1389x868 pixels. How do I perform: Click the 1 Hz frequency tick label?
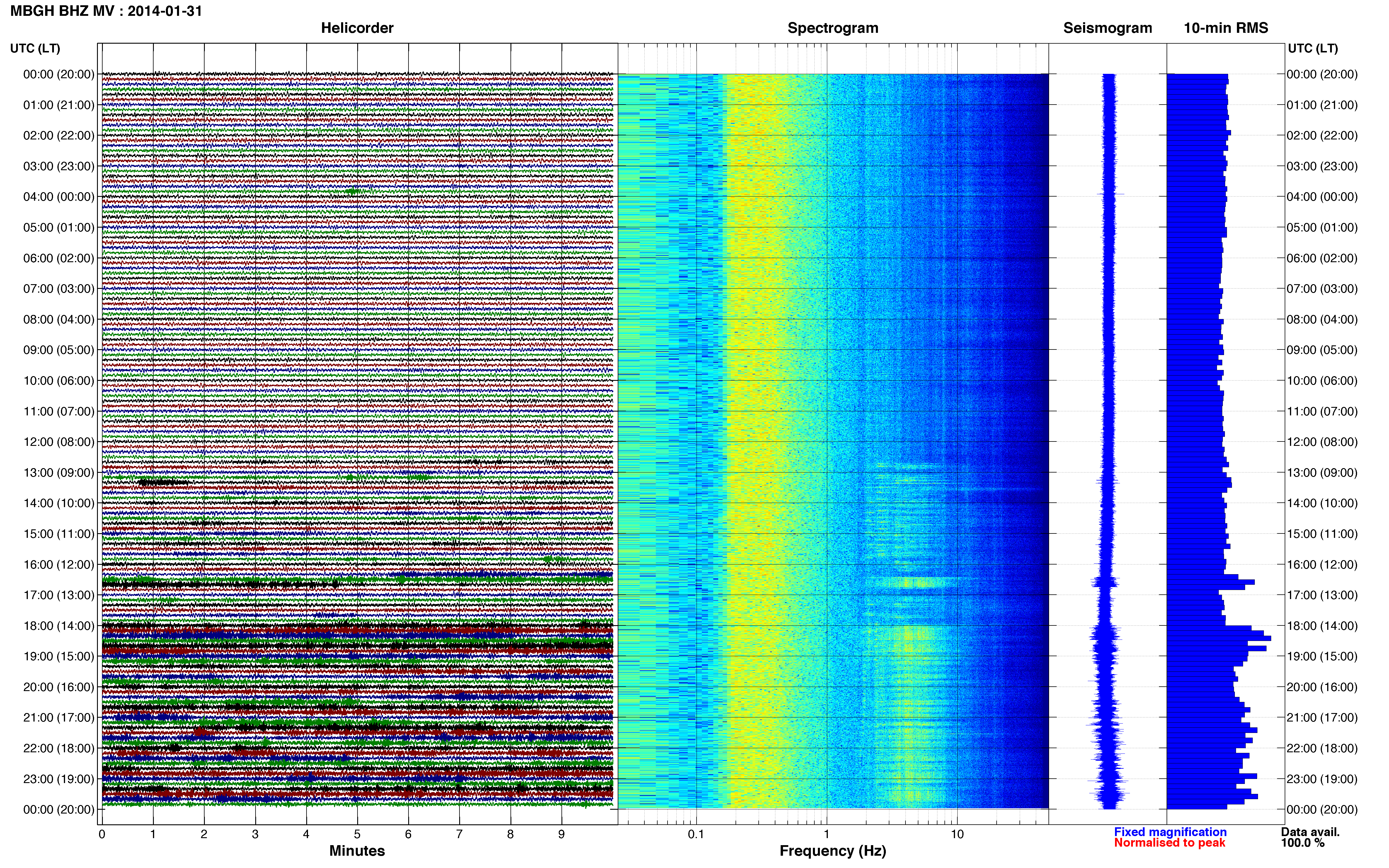[827, 835]
